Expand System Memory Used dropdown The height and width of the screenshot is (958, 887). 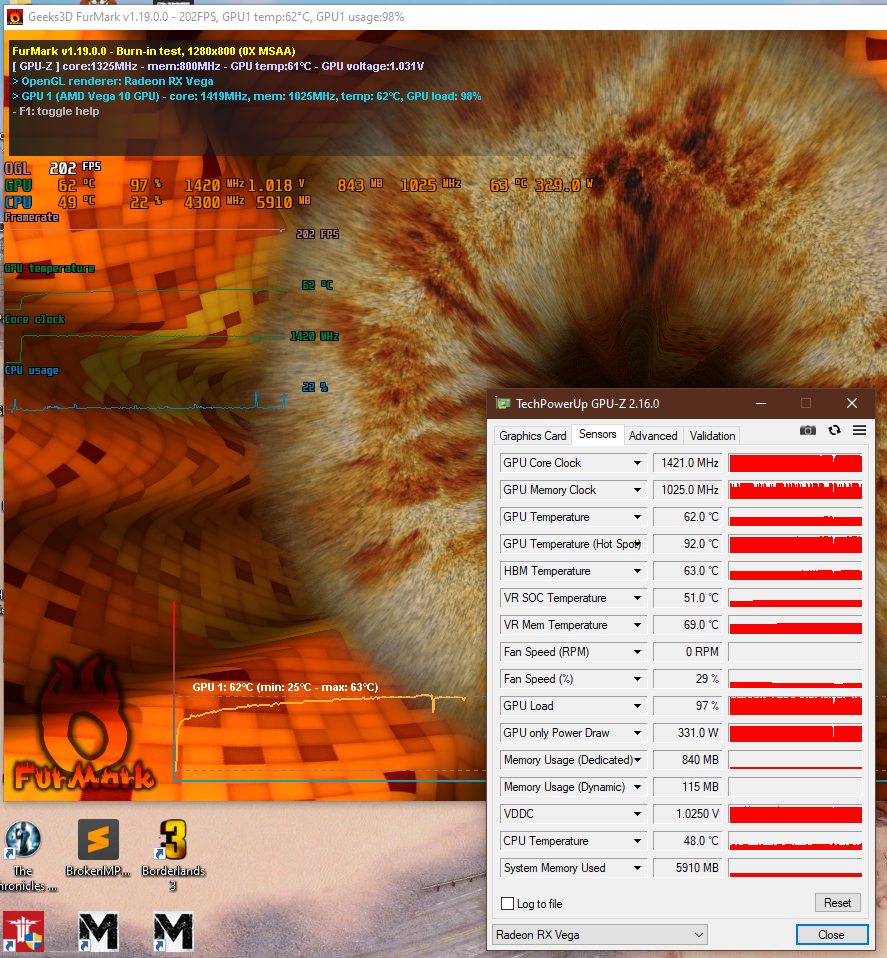pyautogui.click(x=637, y=868)
